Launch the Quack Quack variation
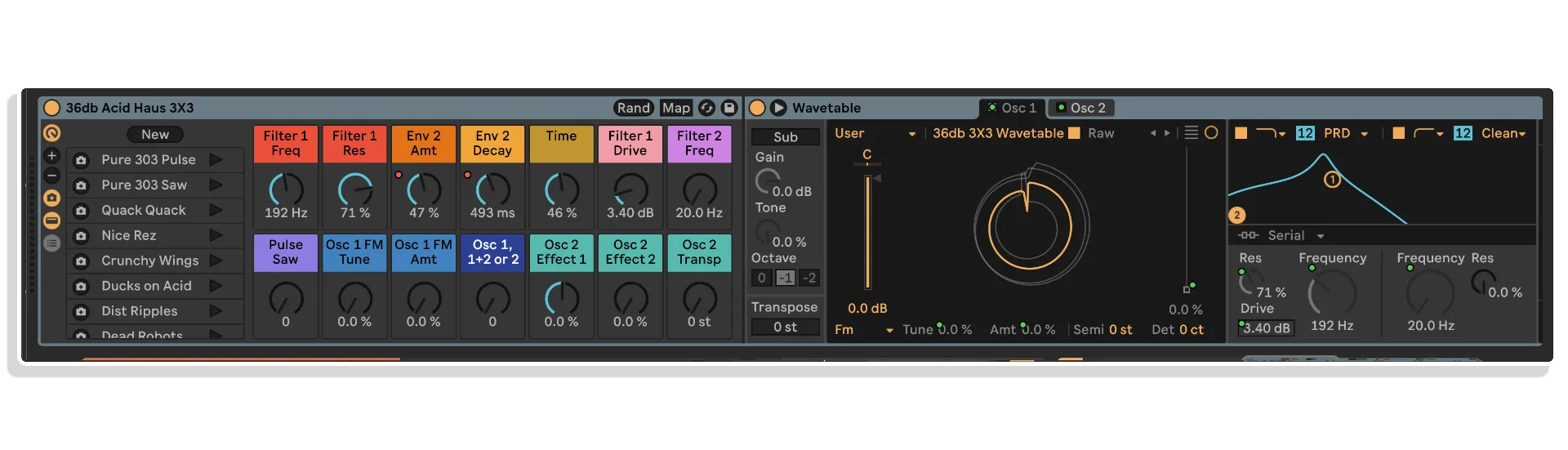Screen dimensions: 1568x450 tap(216, 211)
